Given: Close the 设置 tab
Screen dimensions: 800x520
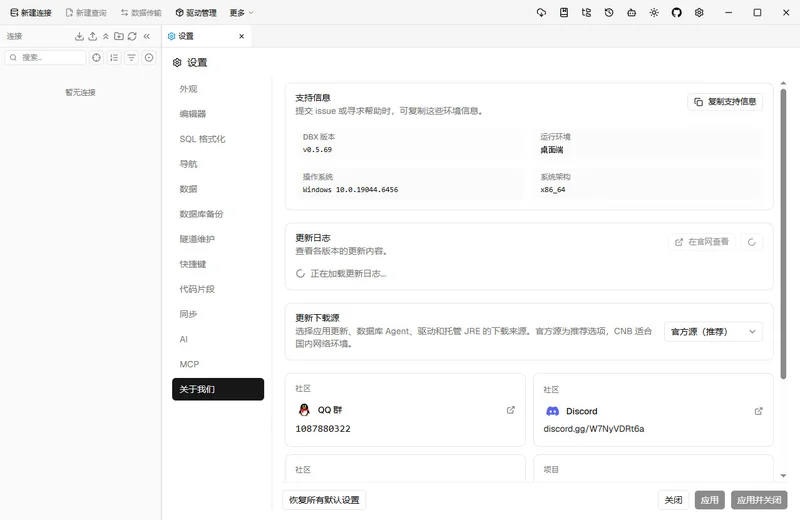Looking at the screenshot, I should pyautogui.click(x=241, y=36).
